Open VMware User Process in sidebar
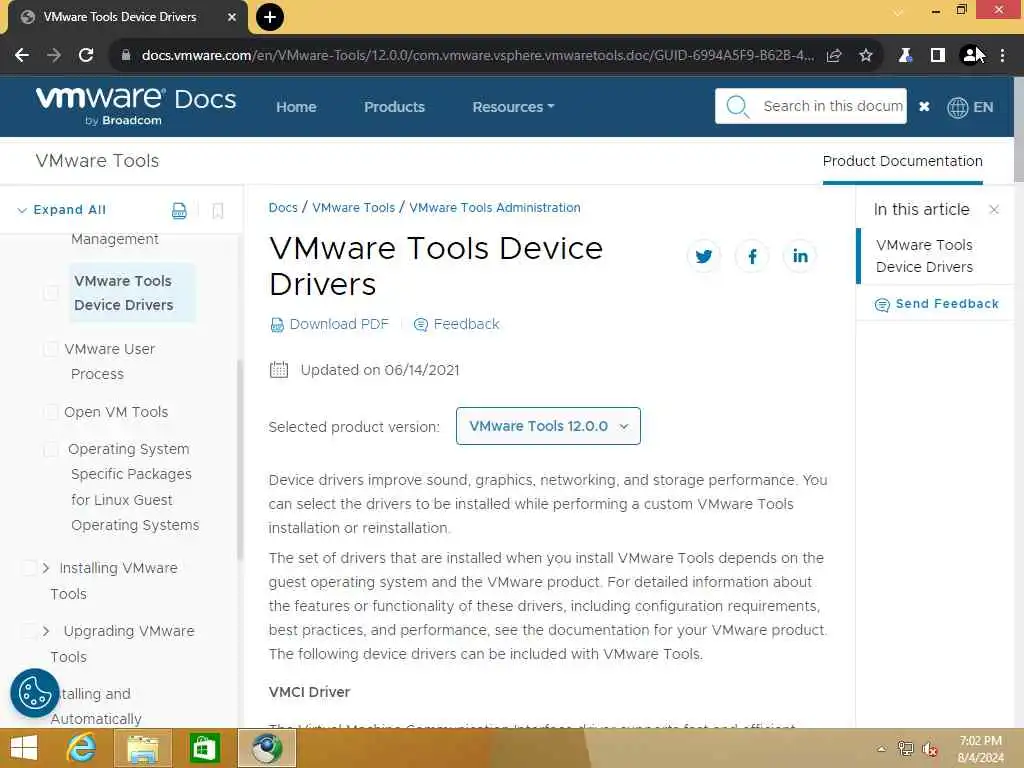The height and width of the screenshot is (768, 1024). [x=110, y=361]
